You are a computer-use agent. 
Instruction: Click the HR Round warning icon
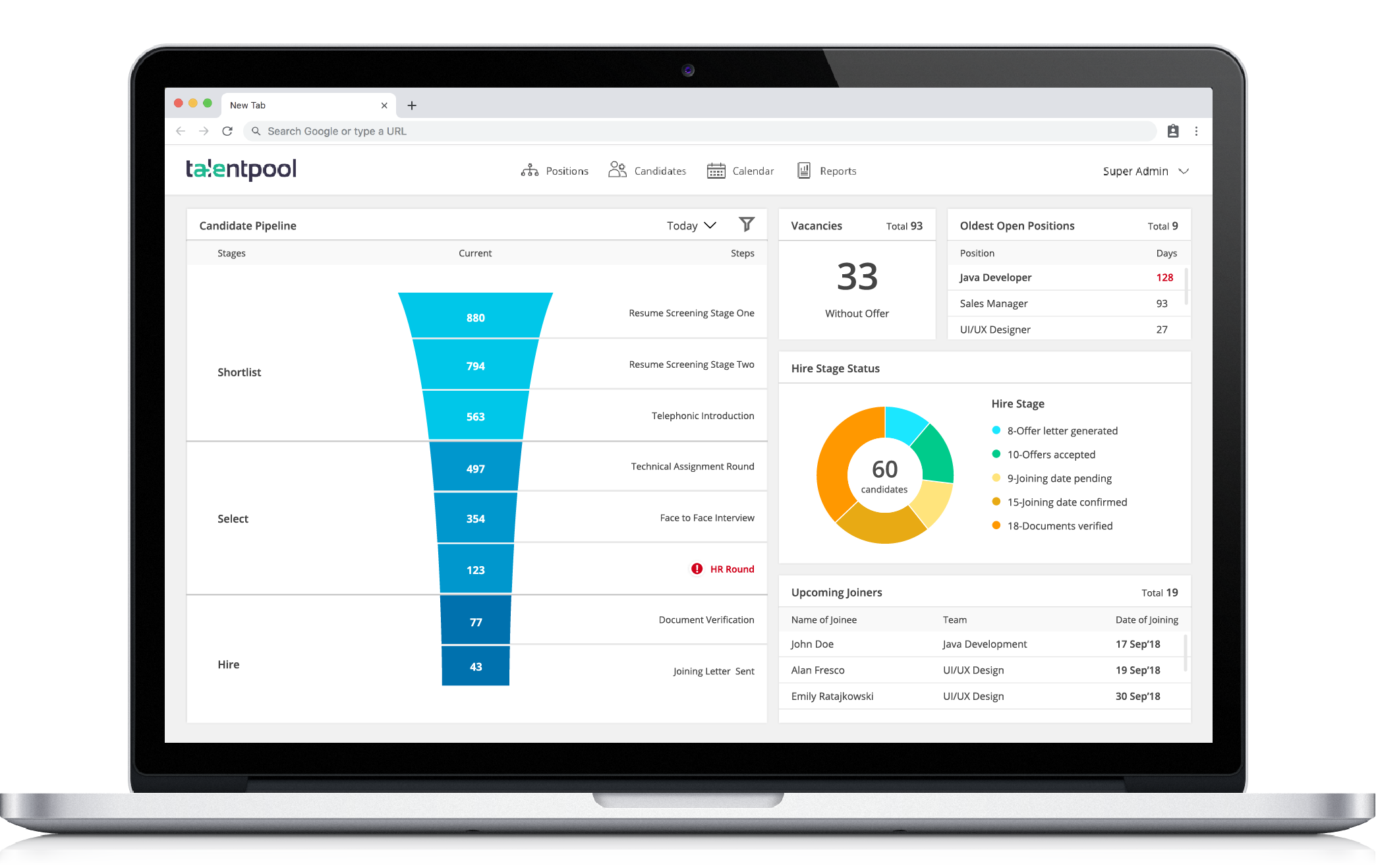[x=695, y=569]
